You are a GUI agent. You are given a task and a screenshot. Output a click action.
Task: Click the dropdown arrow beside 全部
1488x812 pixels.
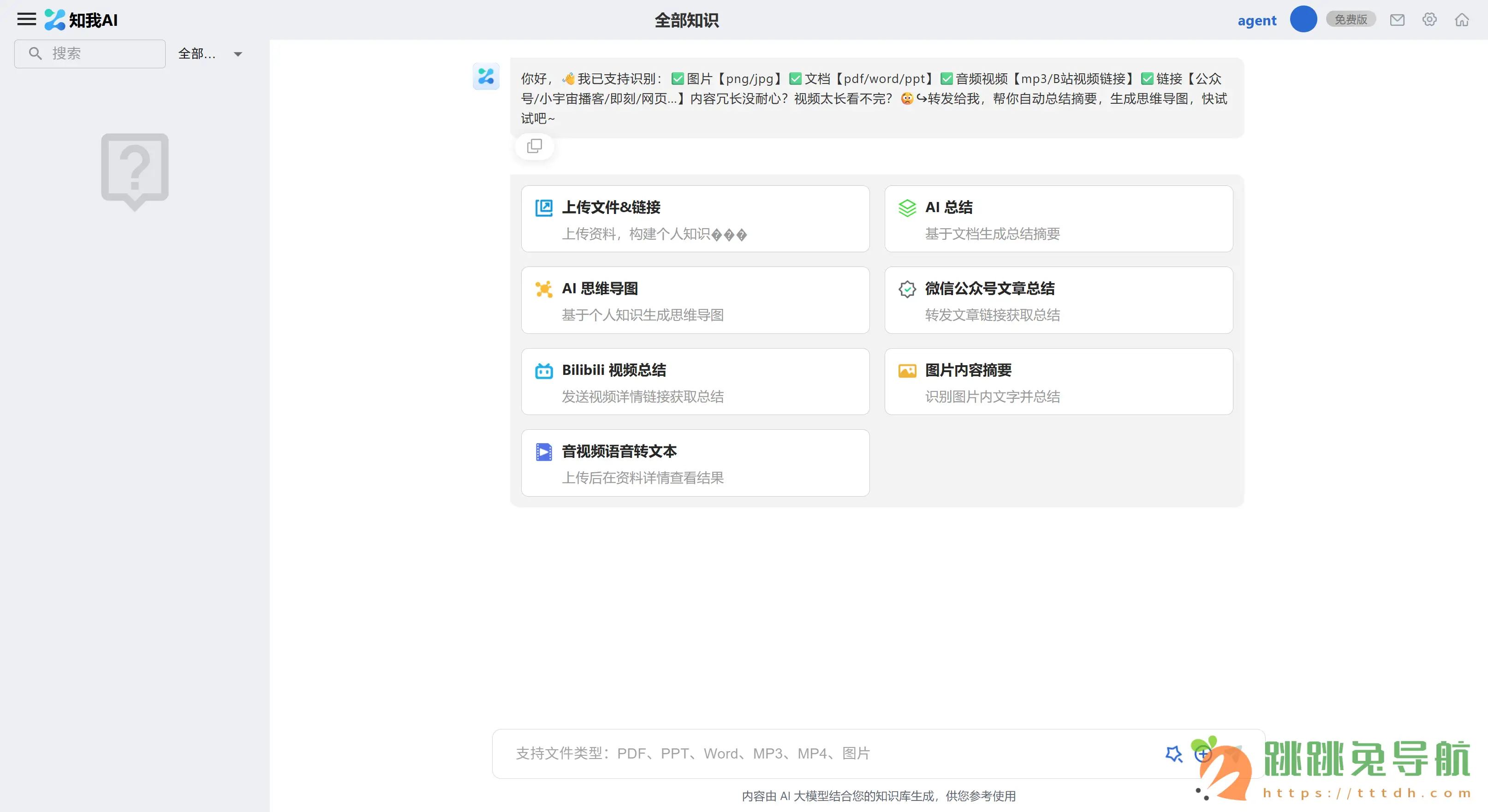pyautogui.click(x=238, y=54)
